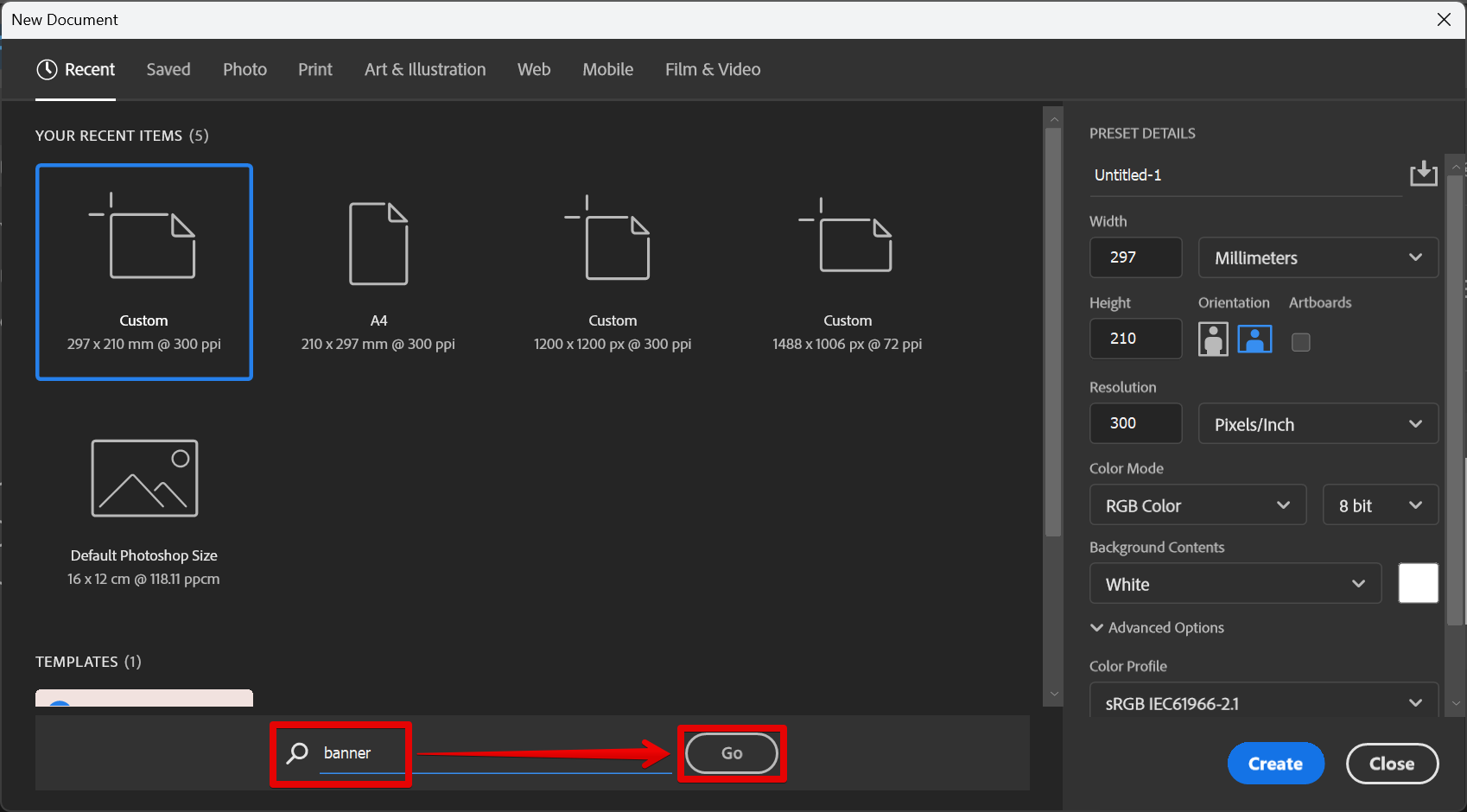This screenshot has height=812, width=1467.
Task: Click the search magnifier icon
Action: click(x=296, y=753)
